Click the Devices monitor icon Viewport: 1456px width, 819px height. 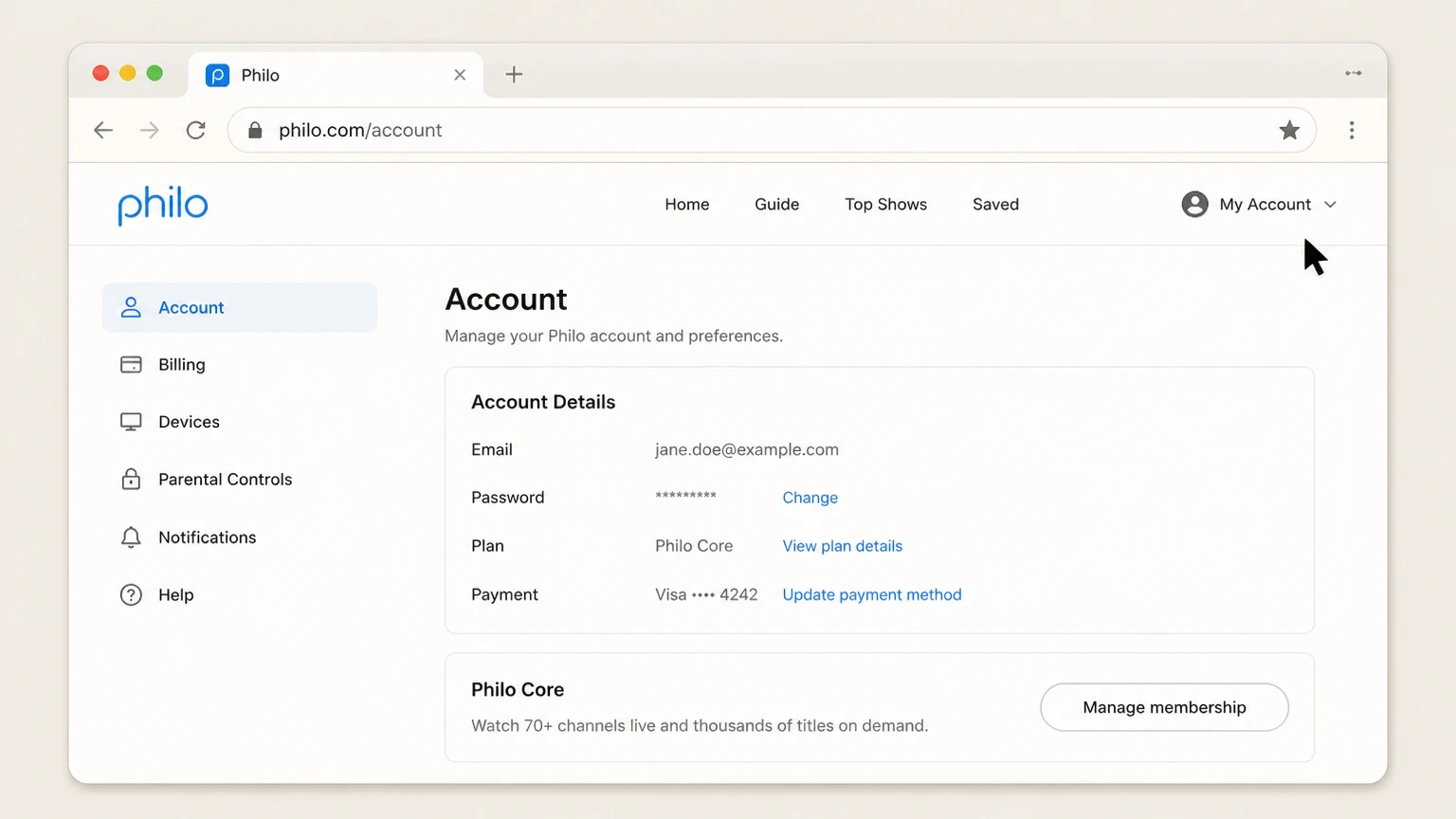(131, 422)
